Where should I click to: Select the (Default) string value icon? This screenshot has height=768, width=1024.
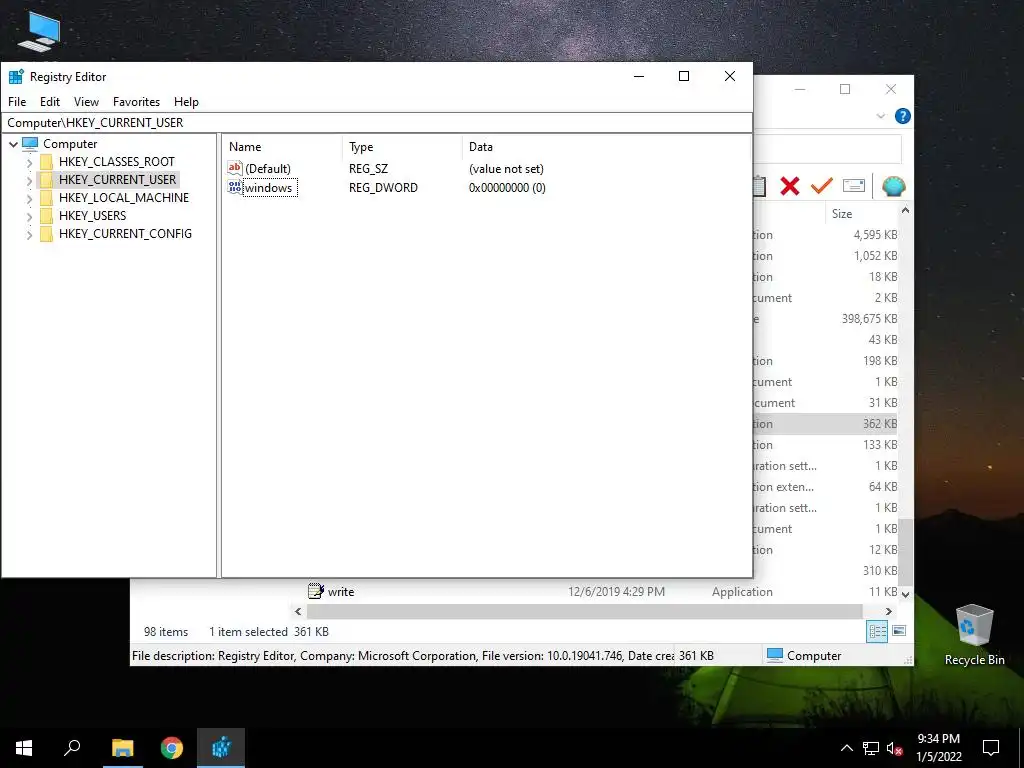tap(234, 168)
